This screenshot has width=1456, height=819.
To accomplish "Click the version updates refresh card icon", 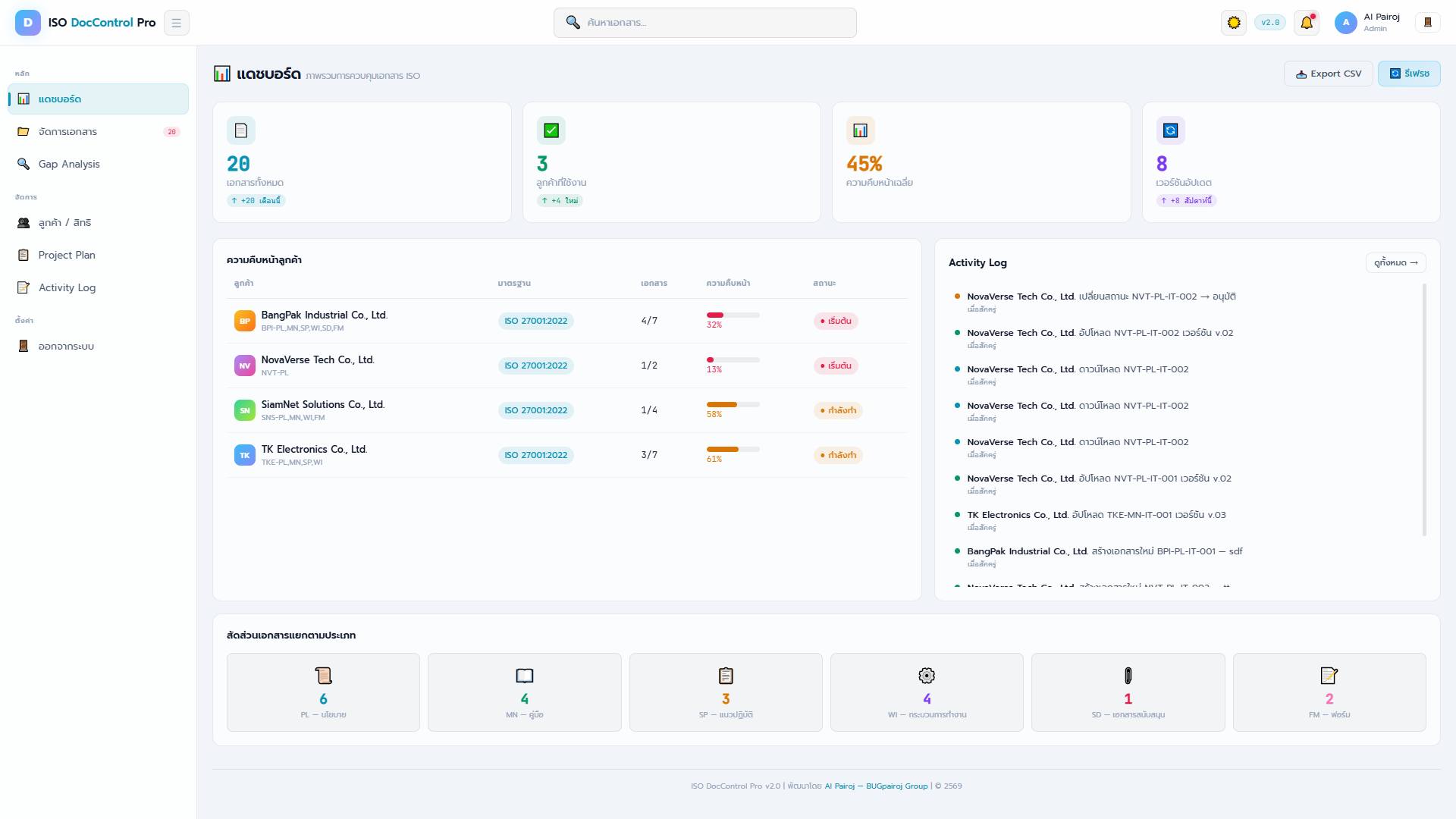I will 1170,130.
